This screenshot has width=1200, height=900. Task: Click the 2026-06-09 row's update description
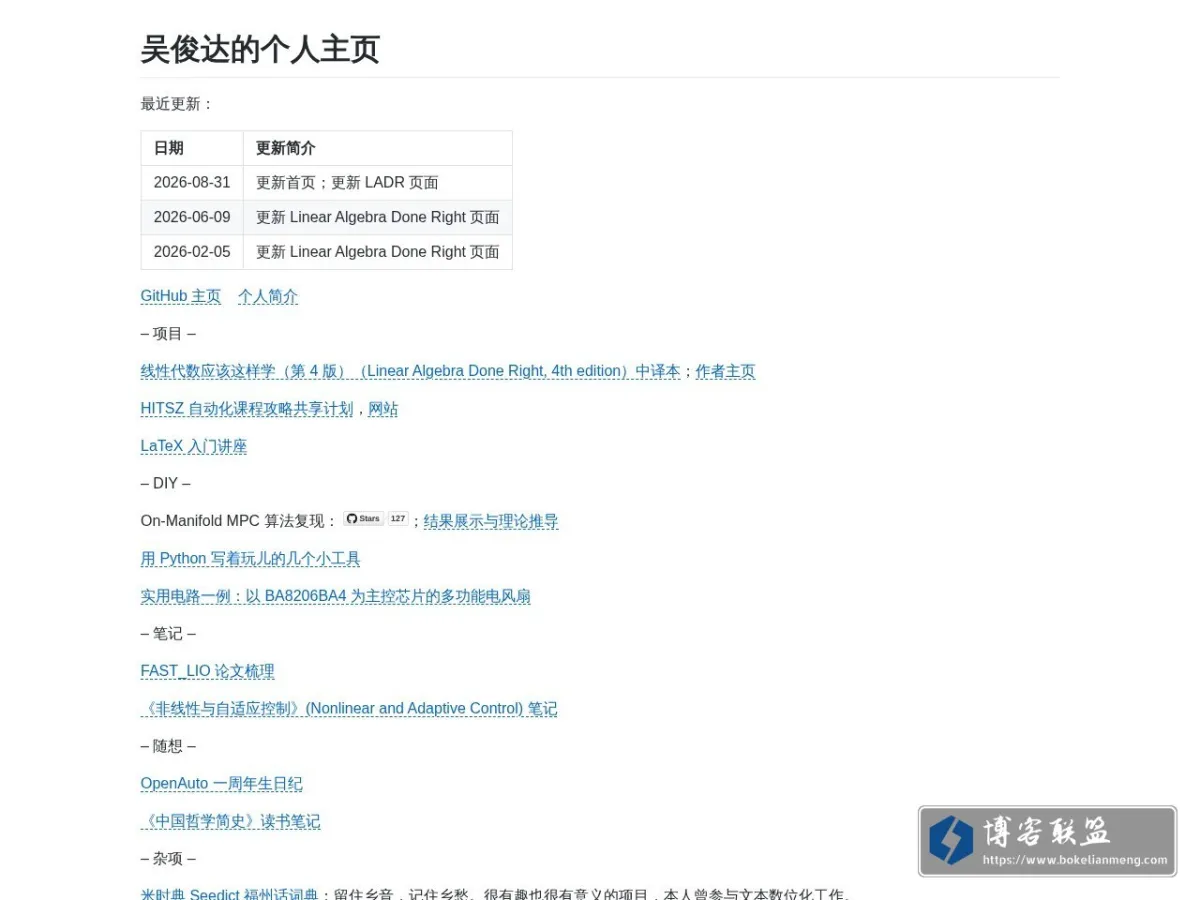(378, 217)
